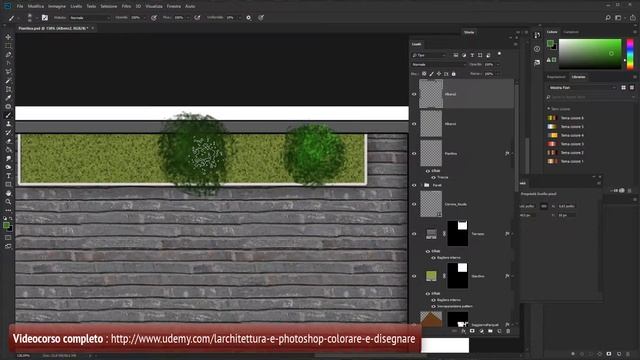Image resolution: width=640 pixels, height=360 pixels.
Task: Select the Rectangular Marquee tool
Action: coord(8,46)
